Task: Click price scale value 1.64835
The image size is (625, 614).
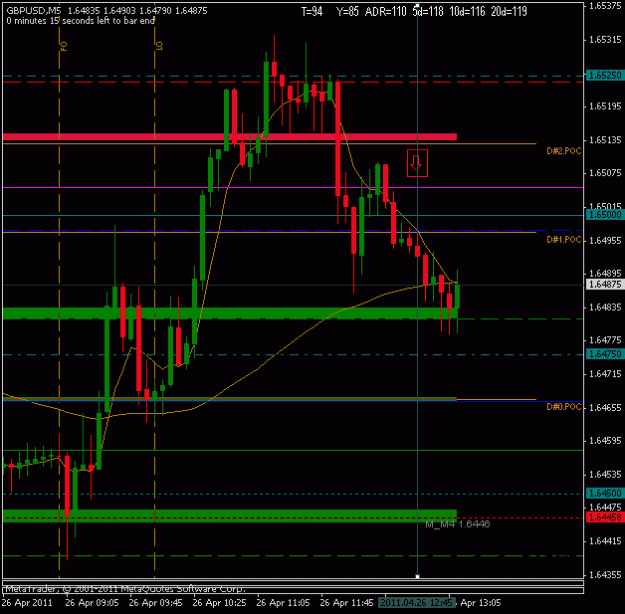Action: pyautogui.click(x=605, y=307)
